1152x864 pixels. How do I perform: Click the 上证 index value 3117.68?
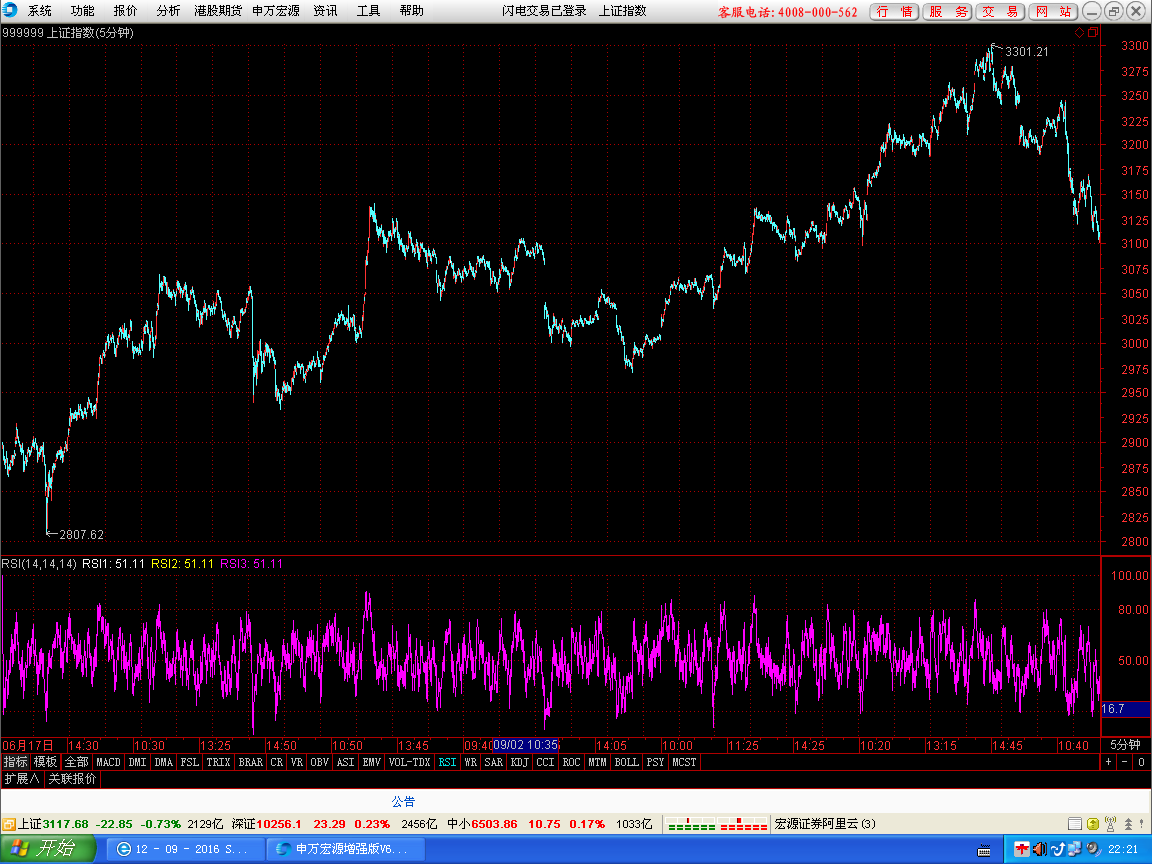65,824
